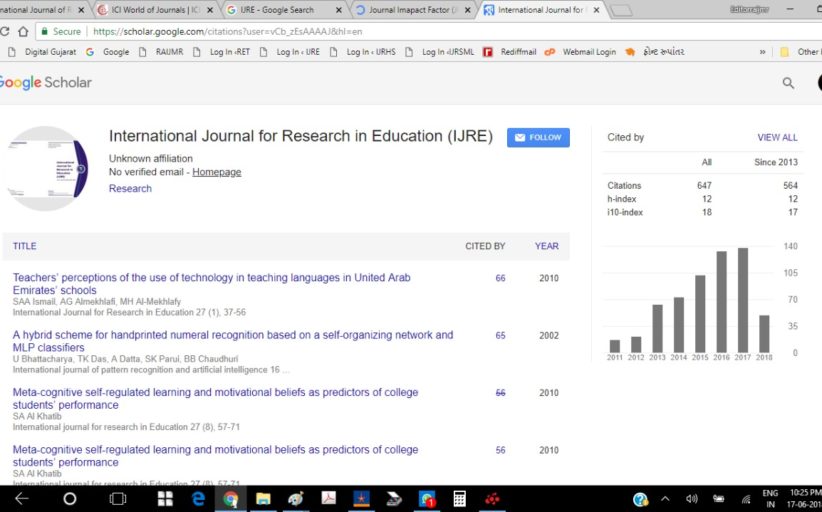
Task: Open citation count 66 for first article
Action: tap(500, 278)
